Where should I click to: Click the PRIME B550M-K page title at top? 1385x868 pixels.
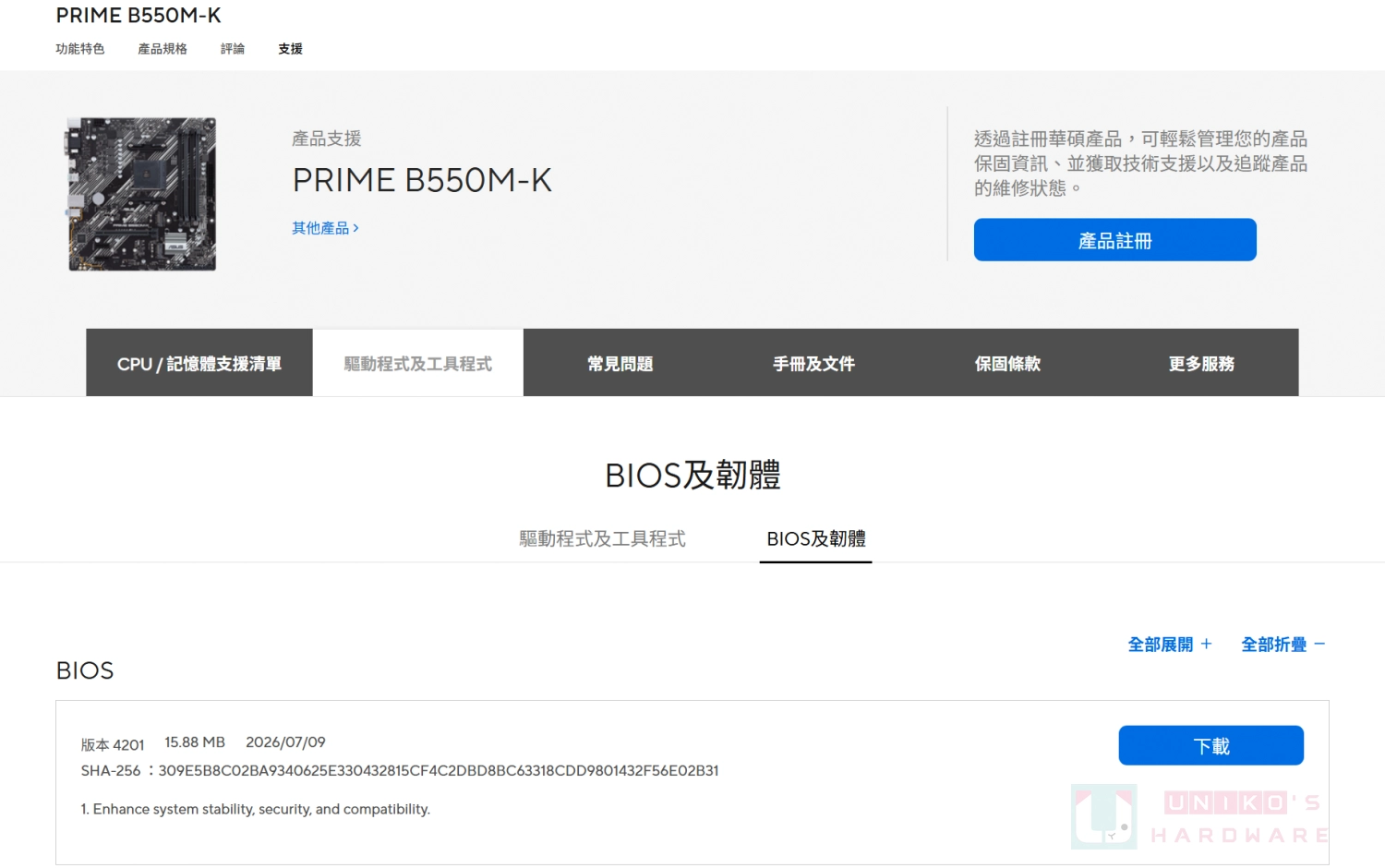click(x=138, y=16)
